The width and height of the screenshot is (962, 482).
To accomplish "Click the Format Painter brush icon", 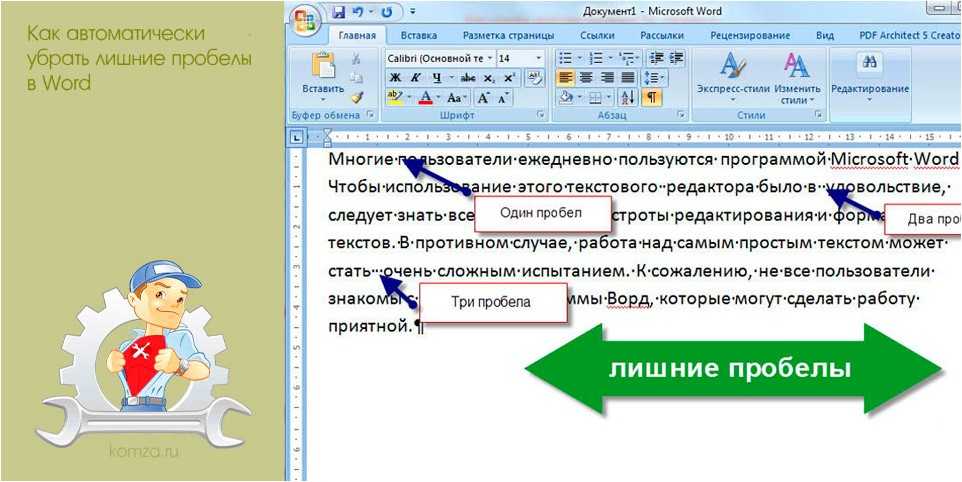I will pos(357,97).
